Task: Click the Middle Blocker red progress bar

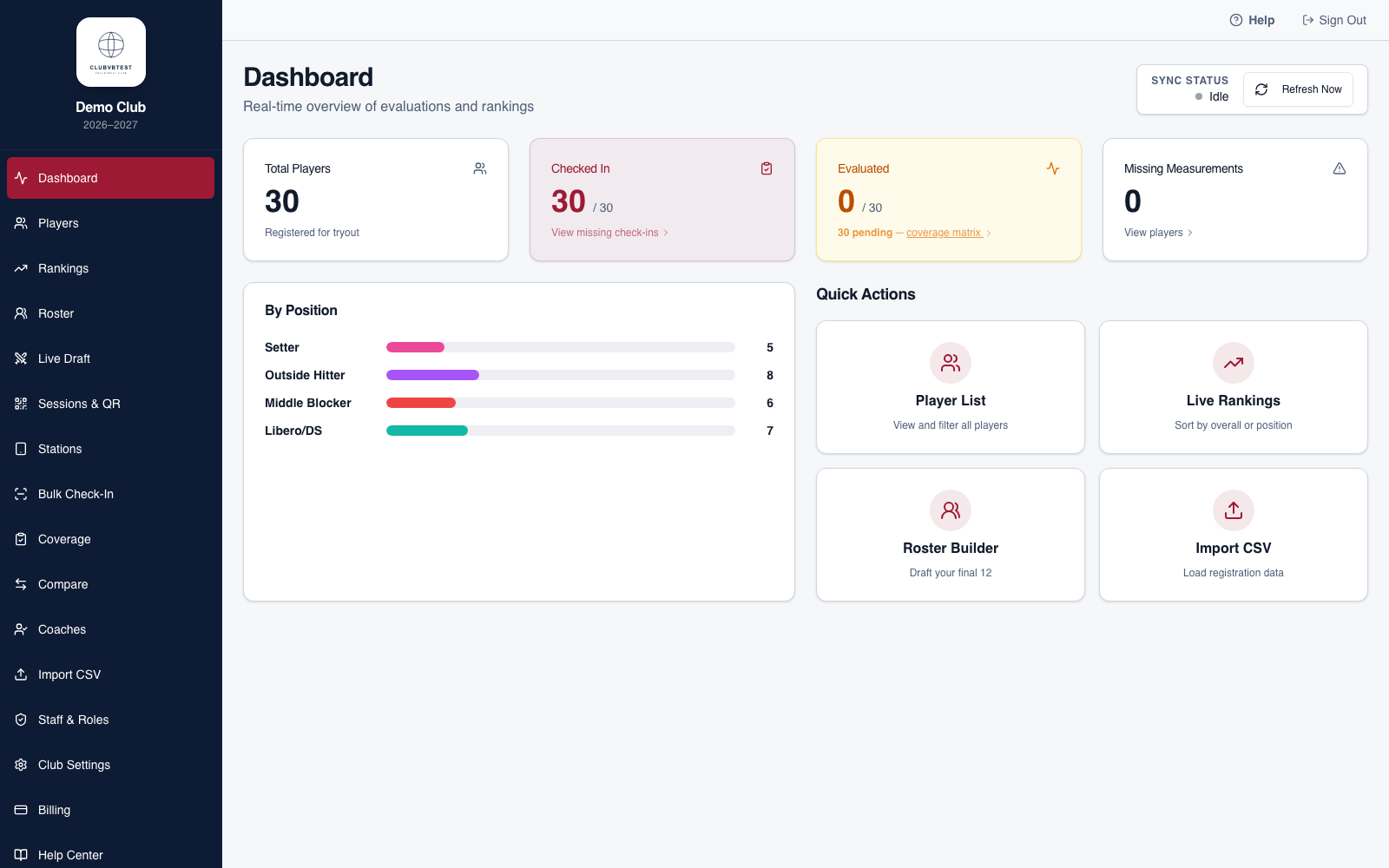Action: pyautogui.click(x=421, y=403)
